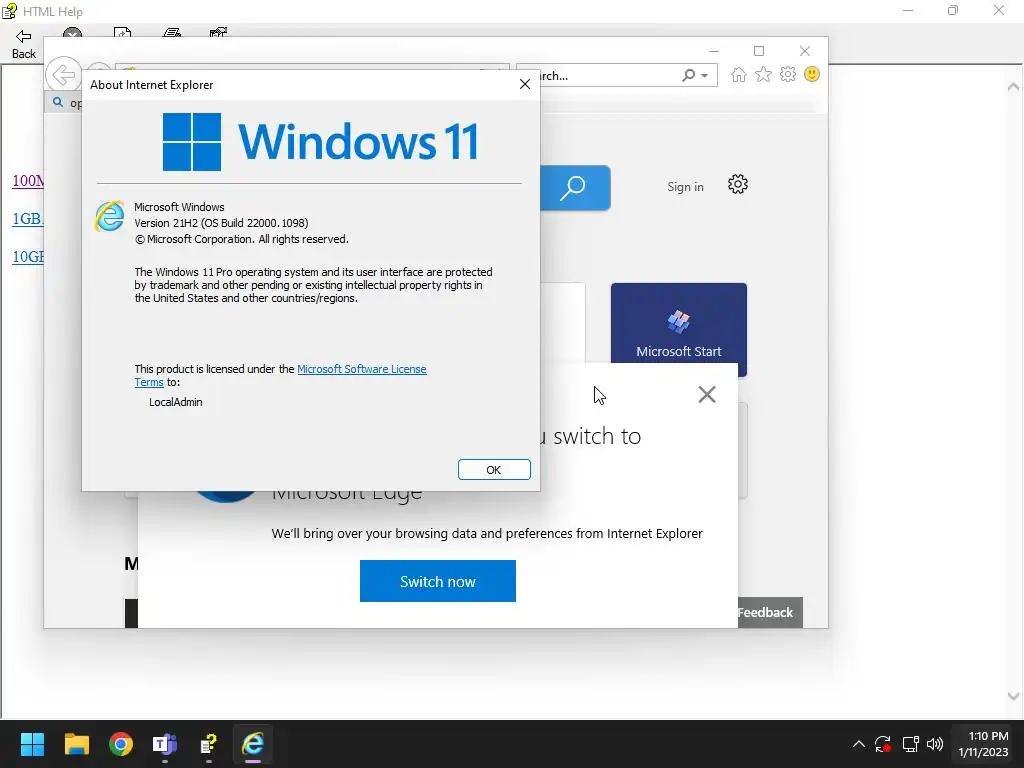Open the page settings gear icon
This screenshot has width=1024, height=768.
coord(737,185)
